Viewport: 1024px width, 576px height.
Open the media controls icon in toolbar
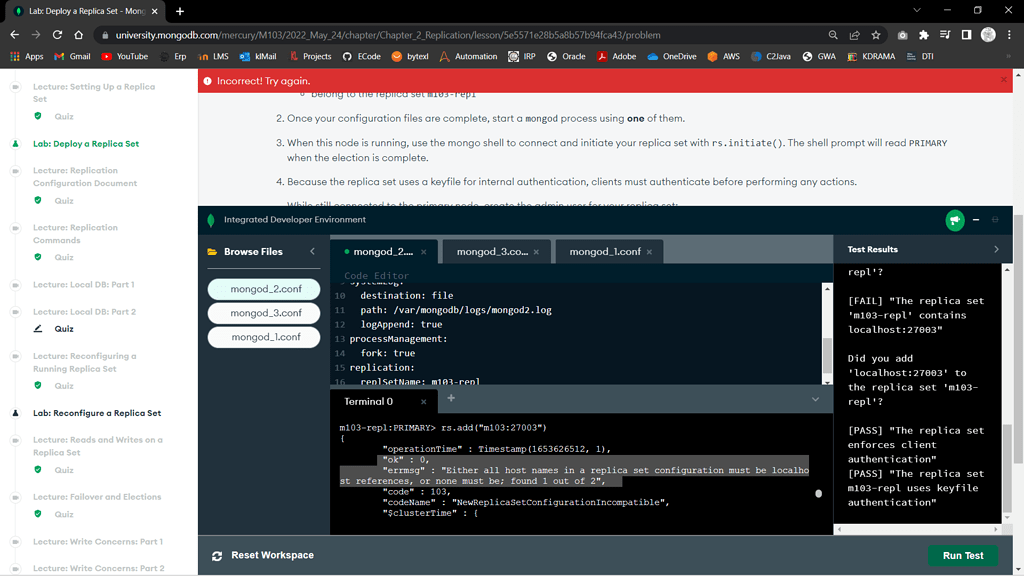click(x=945, y=35)
